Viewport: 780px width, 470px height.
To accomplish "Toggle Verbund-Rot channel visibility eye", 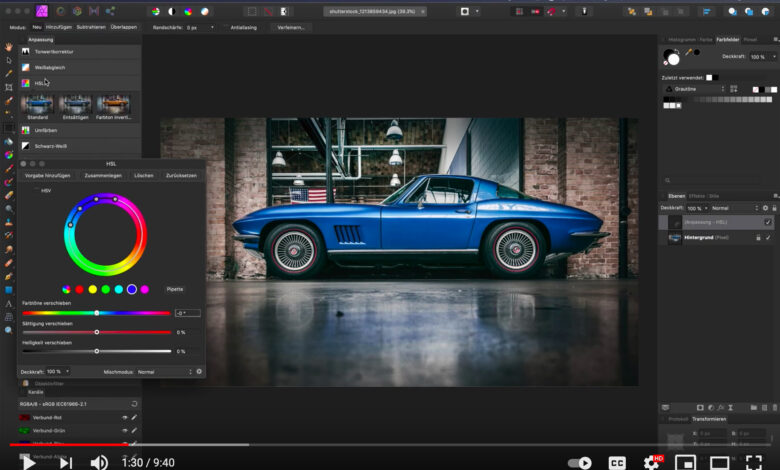I will [125, 417].
